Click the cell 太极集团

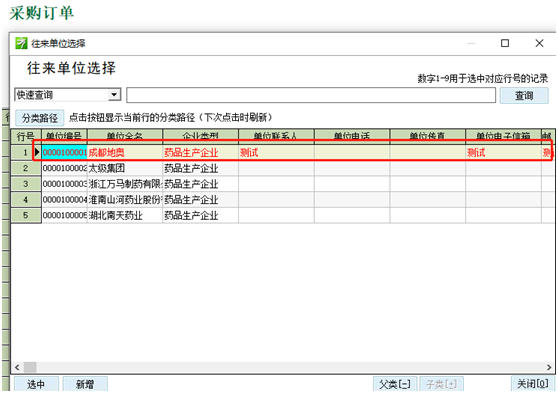(x=125, y=168)
